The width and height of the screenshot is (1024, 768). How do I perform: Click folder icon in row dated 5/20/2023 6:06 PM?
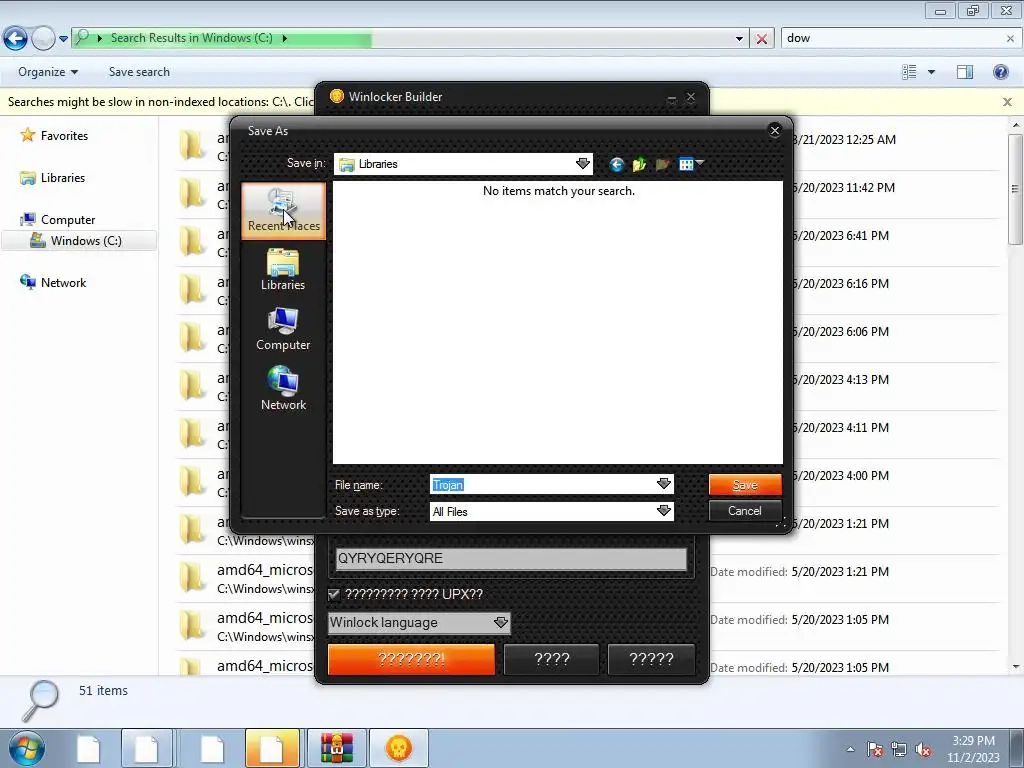tap(193, 337)
